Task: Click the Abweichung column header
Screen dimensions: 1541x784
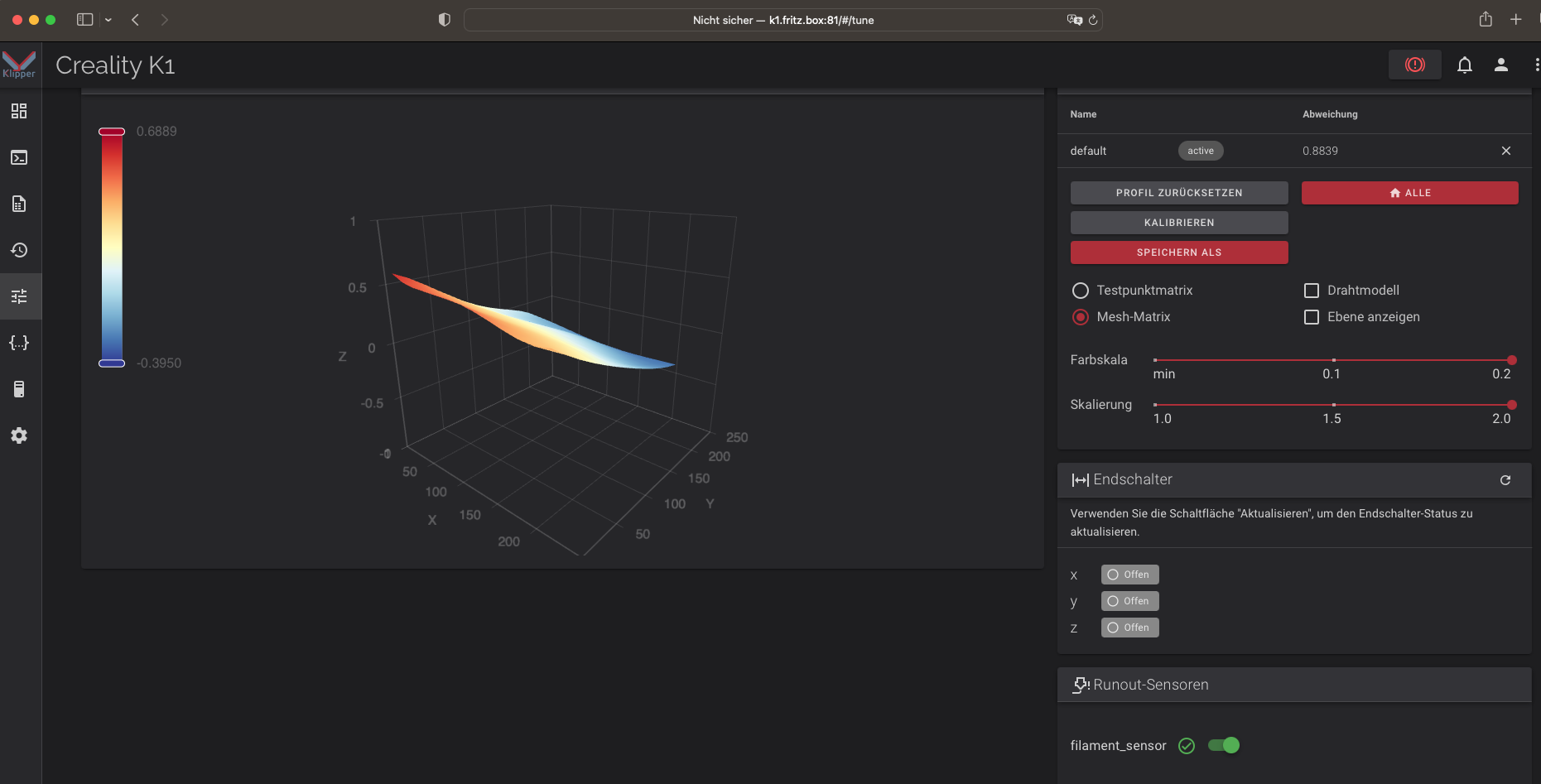Action: (x=1330, y=114)
